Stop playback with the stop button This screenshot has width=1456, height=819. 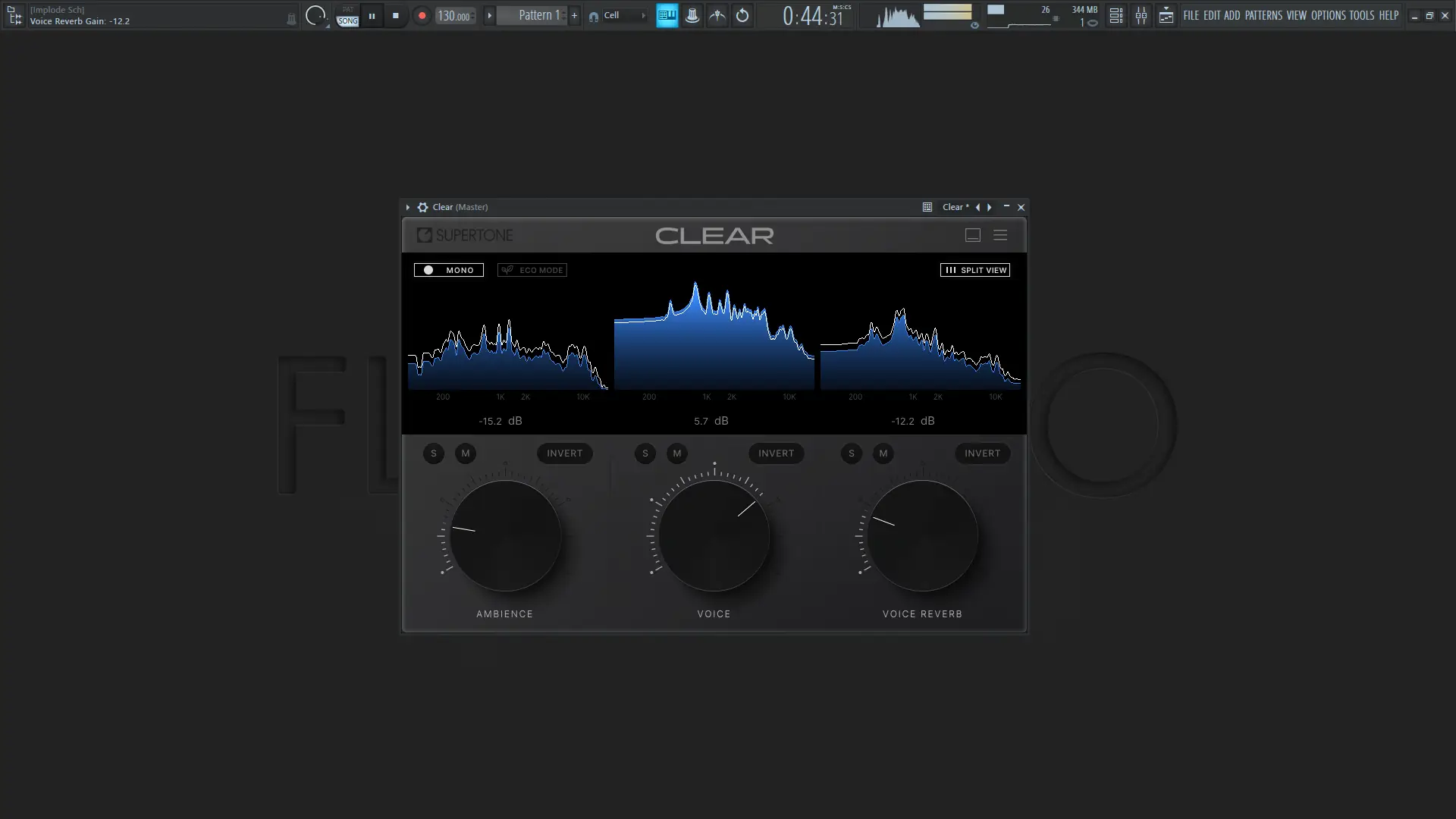click(395, 15)
